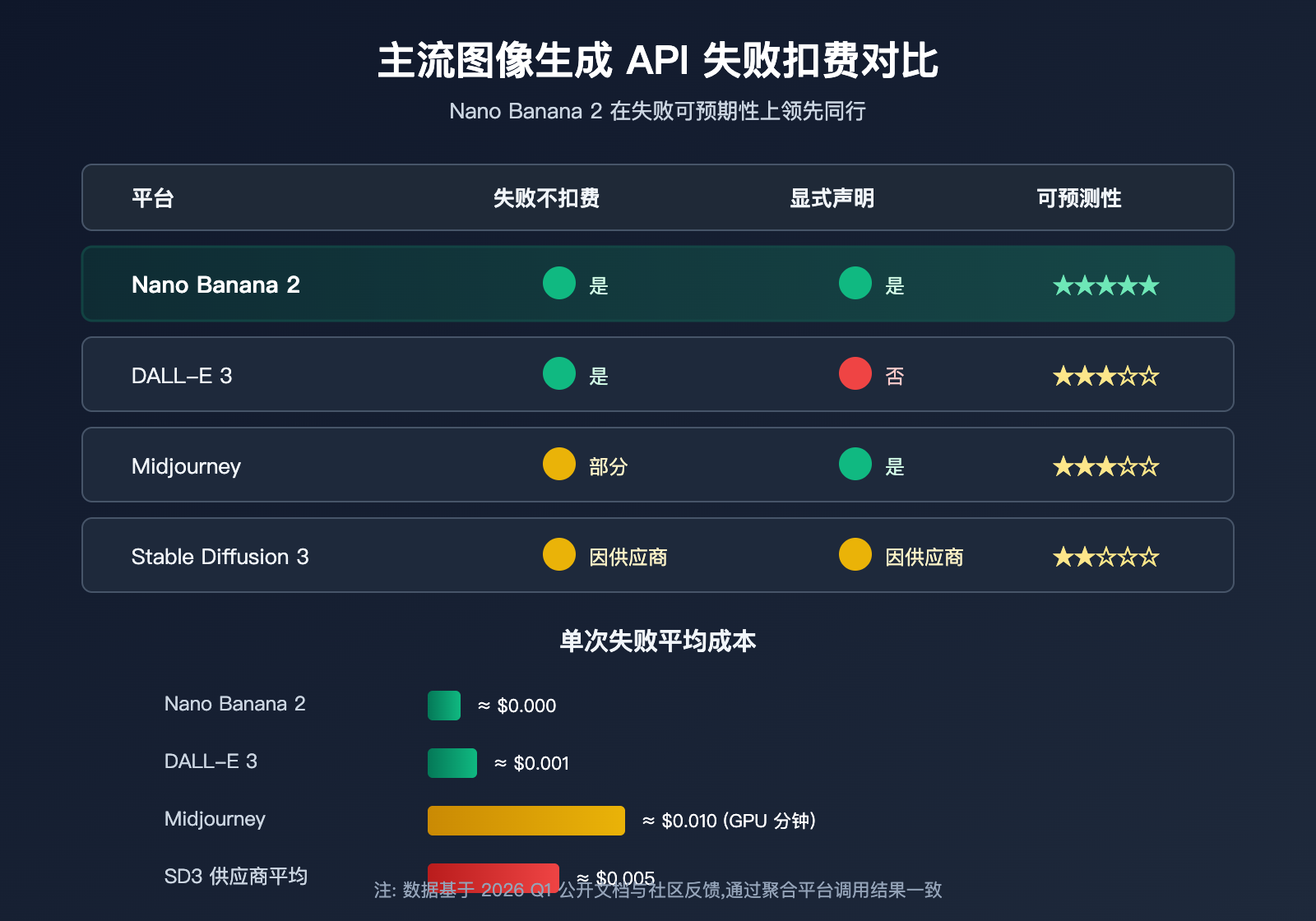Click the green status dot beside Nano Banana 2
The image size is (1316, 921).
point(558,284)
